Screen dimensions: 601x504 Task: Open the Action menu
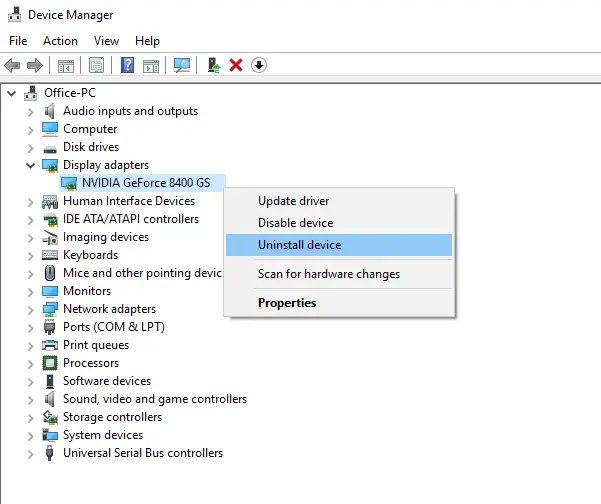[x=60, y=41]
